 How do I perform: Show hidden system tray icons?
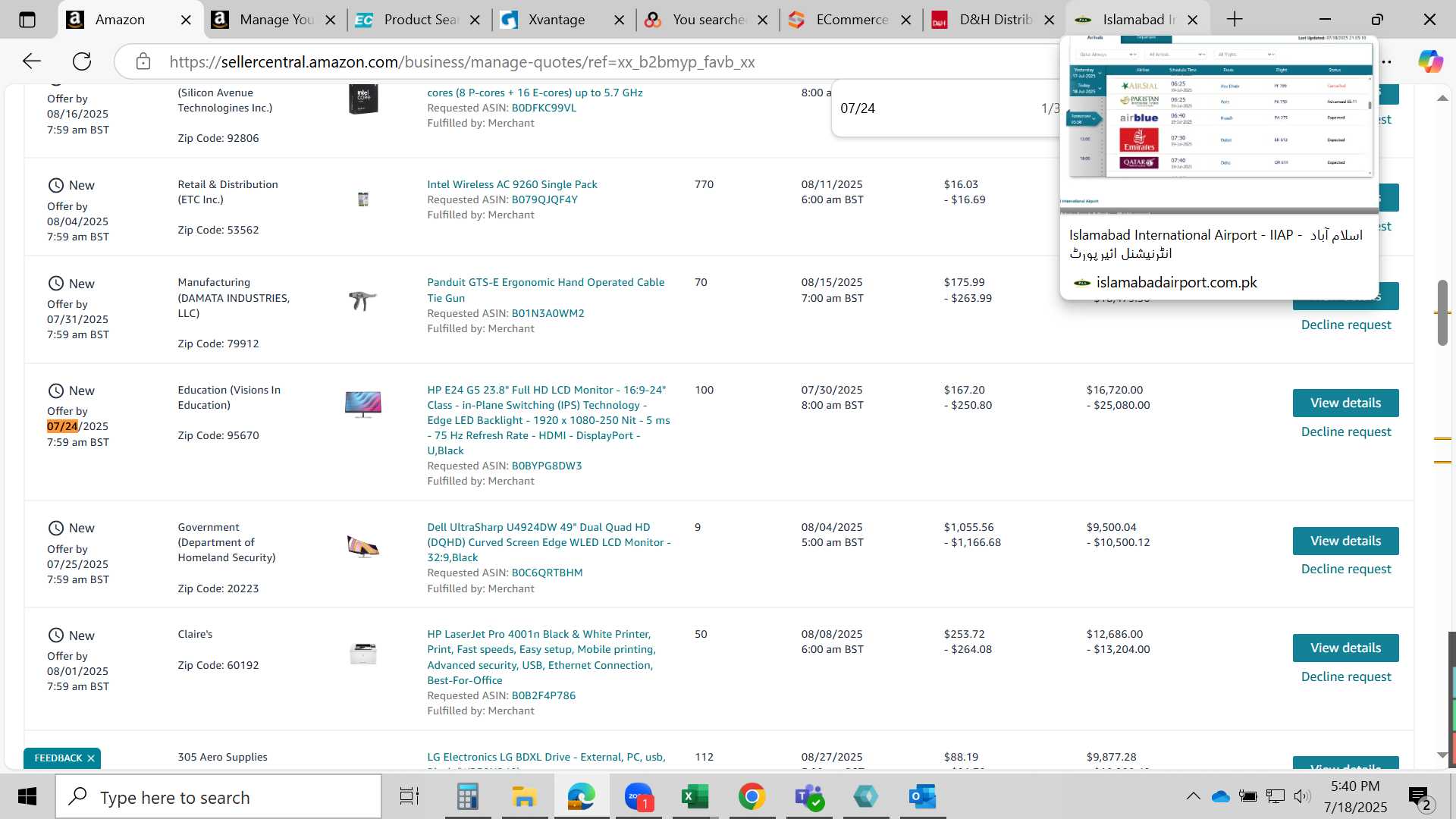pos(1193,796)
